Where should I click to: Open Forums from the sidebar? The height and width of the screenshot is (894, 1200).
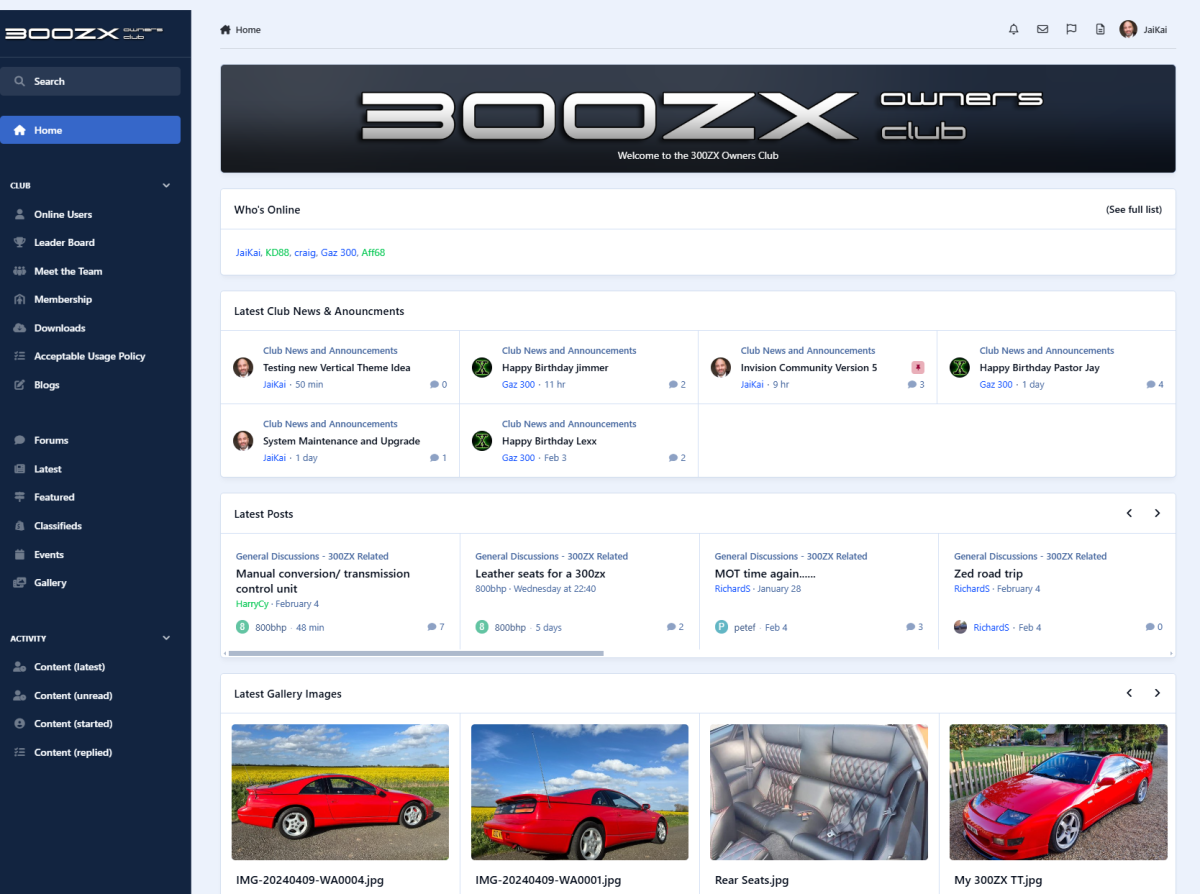click(x=51, y=440)
